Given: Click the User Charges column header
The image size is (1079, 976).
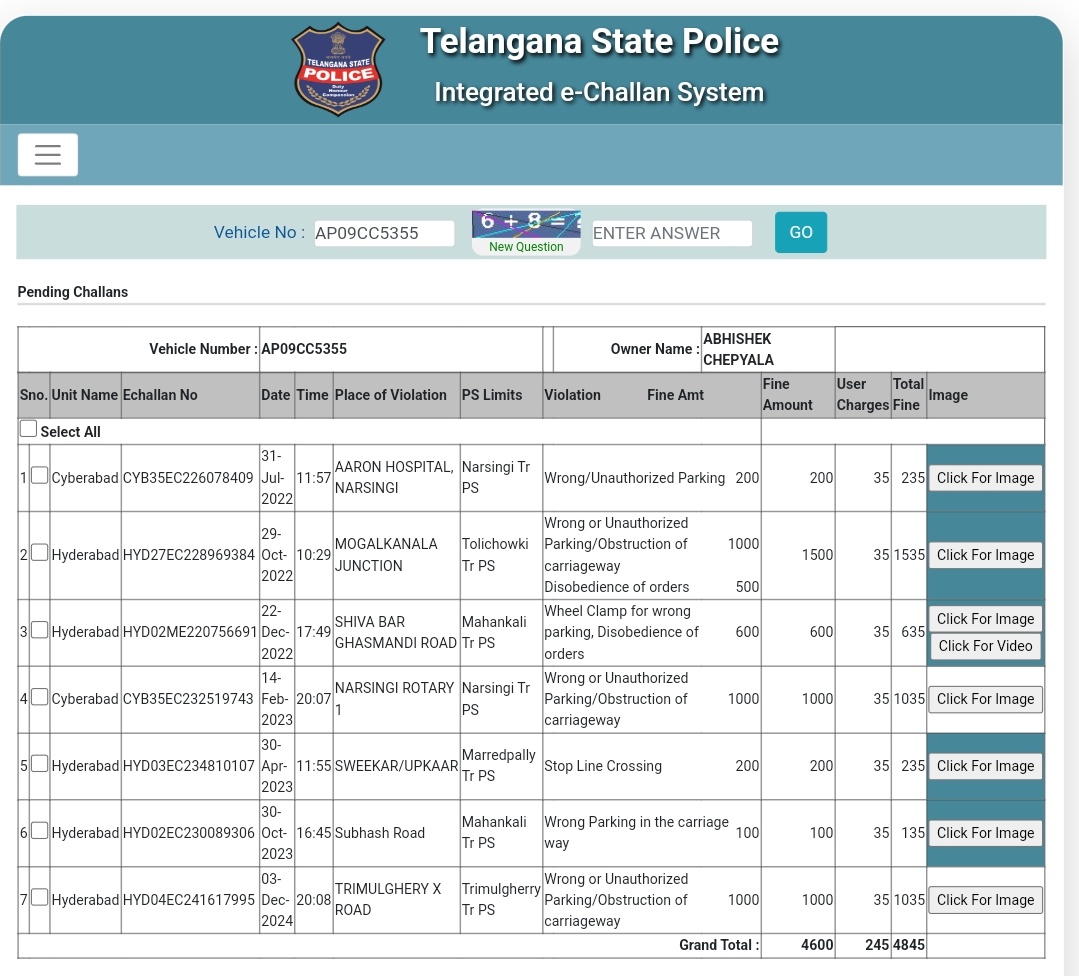Looking at the screenshot, I should (862, 394).
